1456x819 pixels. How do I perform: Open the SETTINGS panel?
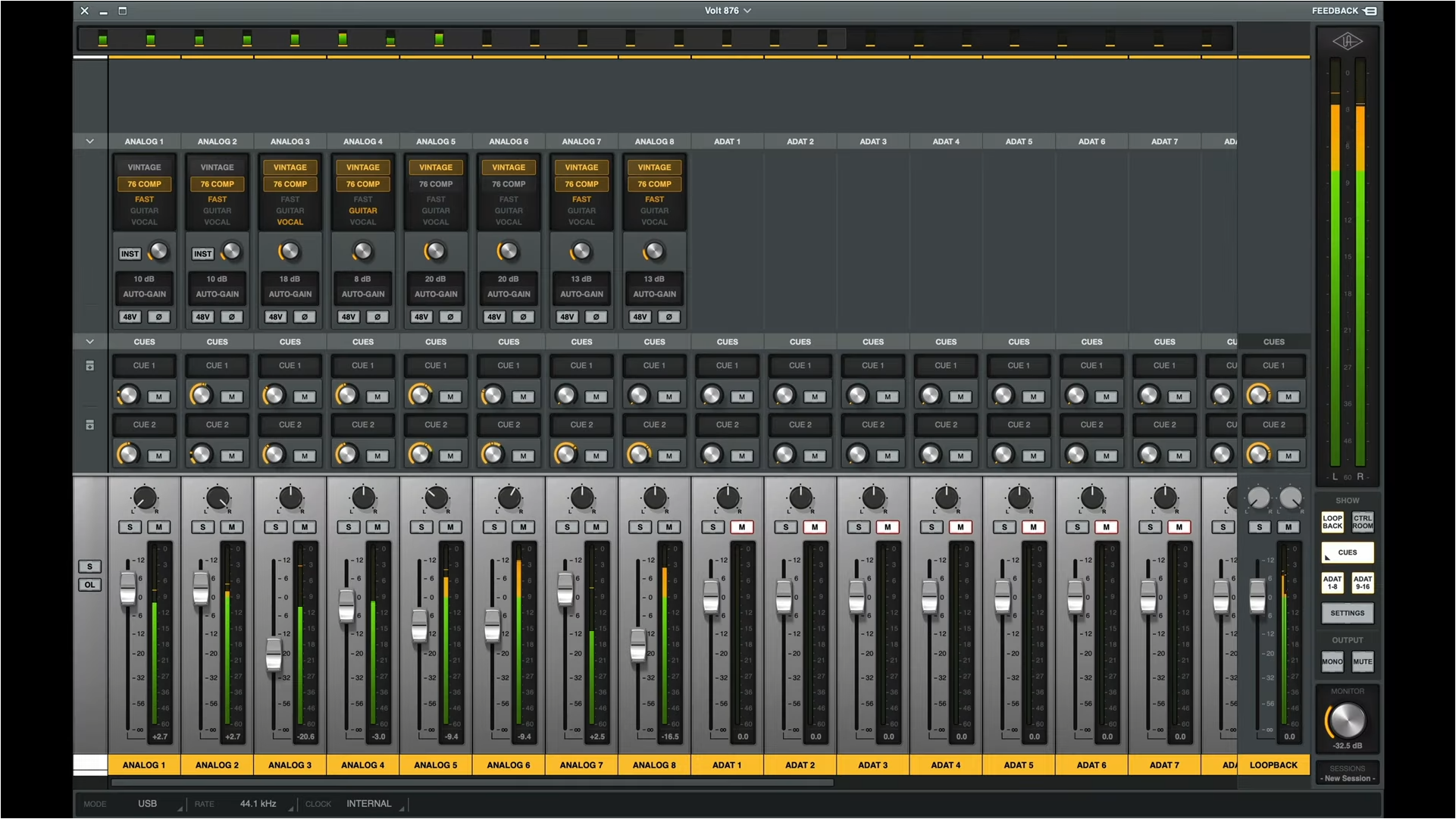point(1347,613)
